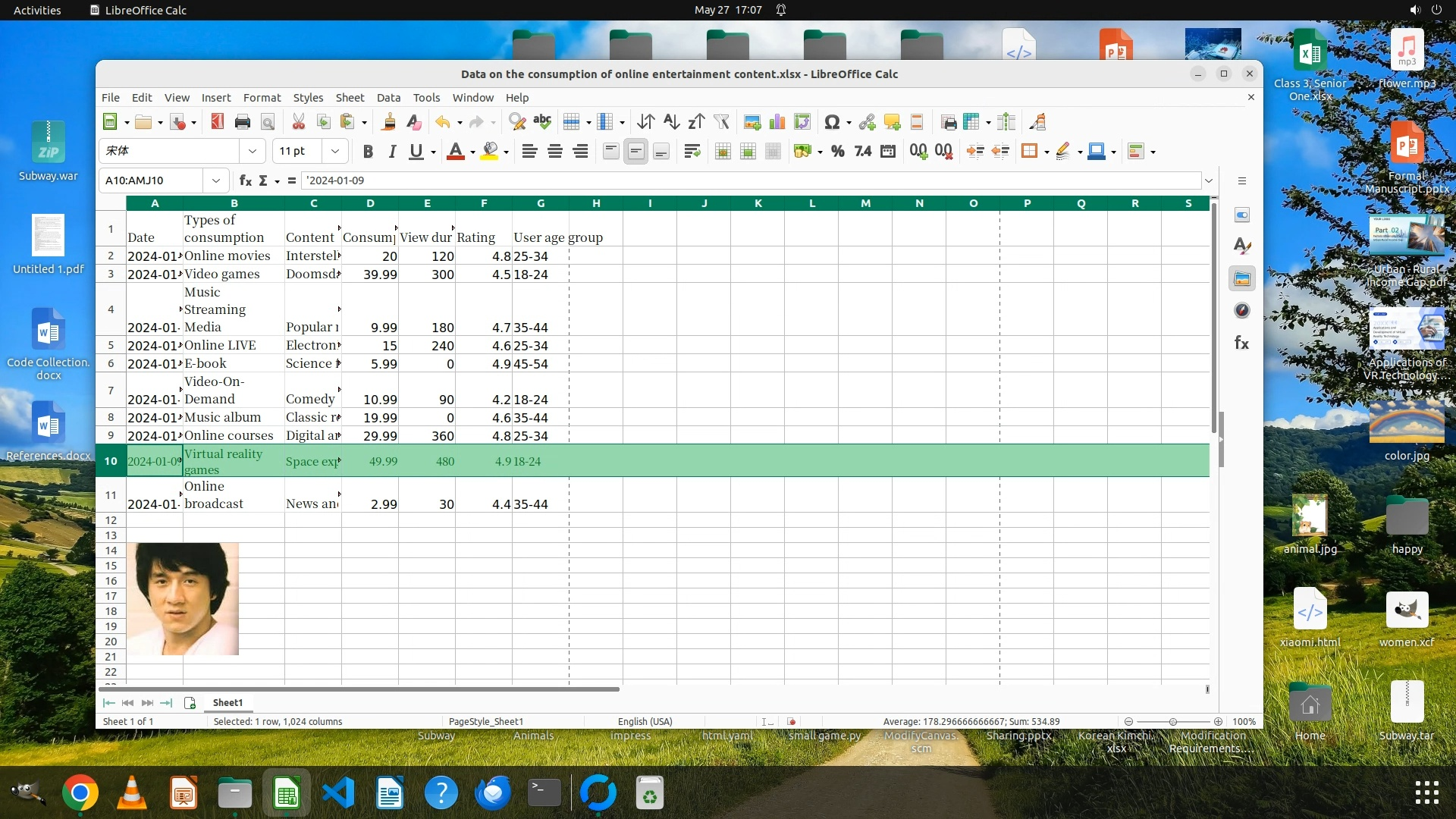The height and width of the screenshot is (819, 1456).
Task: Click Format as Percent icon
Action: pos(837,152)
